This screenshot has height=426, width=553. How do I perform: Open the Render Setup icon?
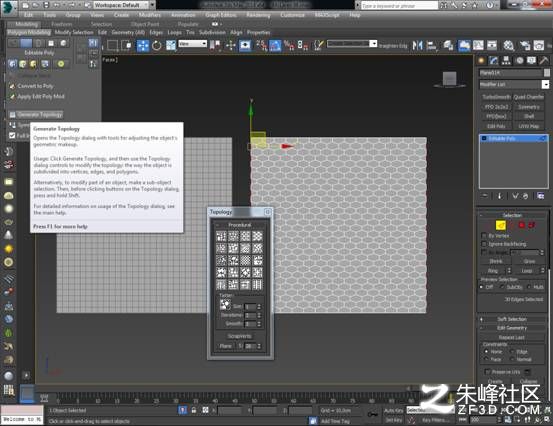(x=525, y=45)
